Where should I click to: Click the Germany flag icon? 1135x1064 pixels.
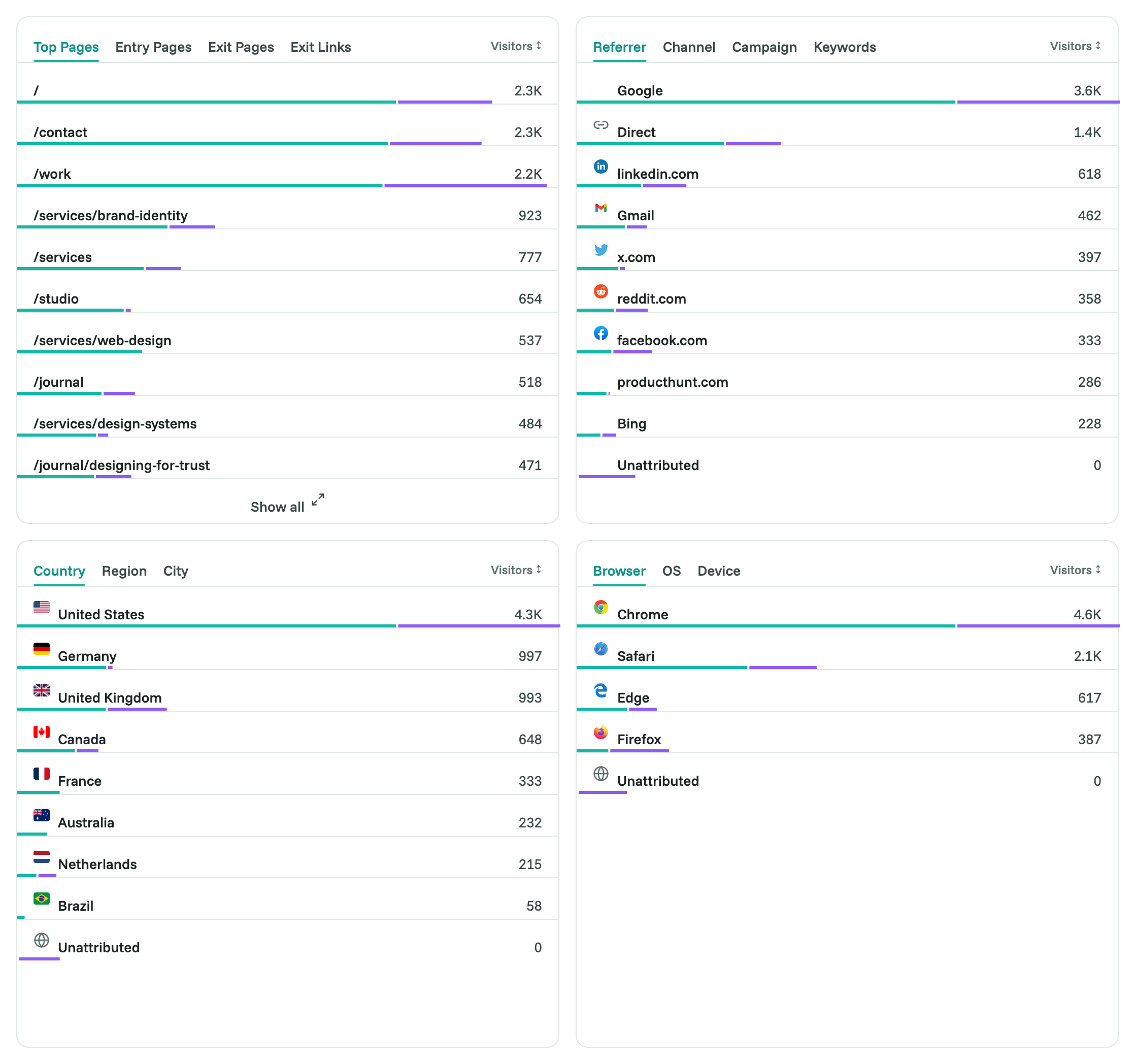coord(42,649)
